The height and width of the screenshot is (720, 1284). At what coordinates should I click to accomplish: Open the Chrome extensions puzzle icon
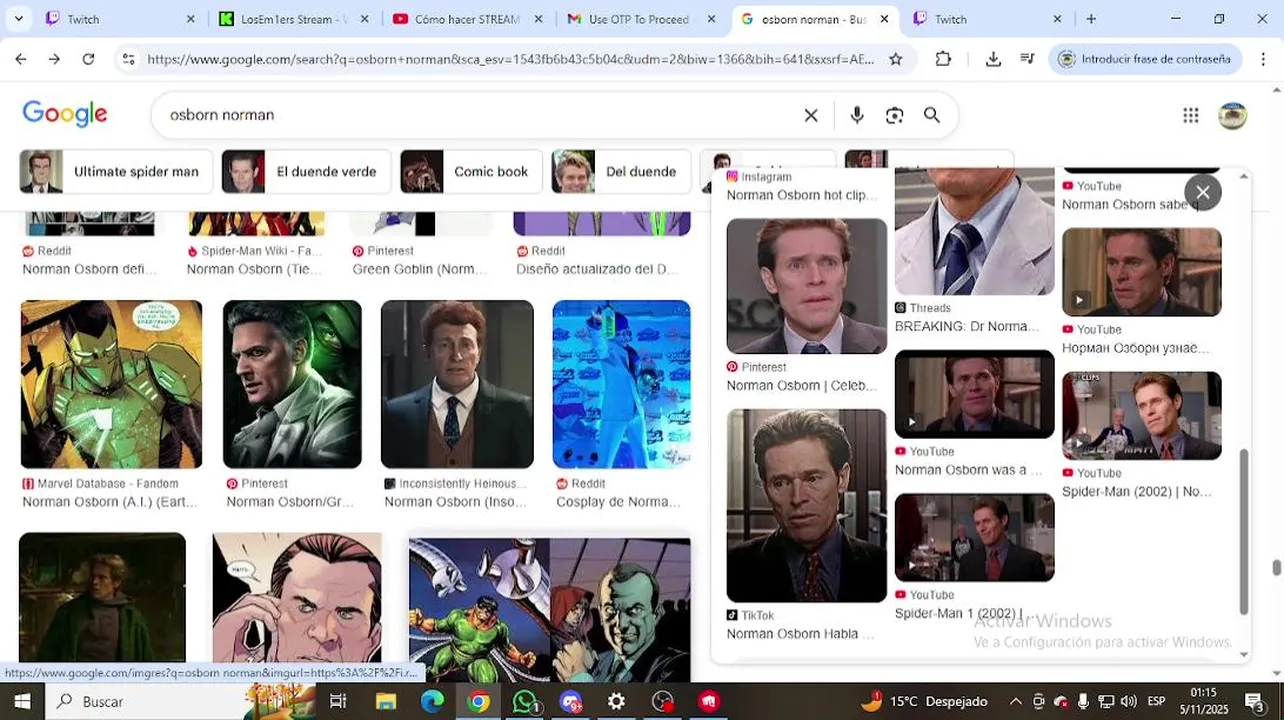(x=943, y=59)
